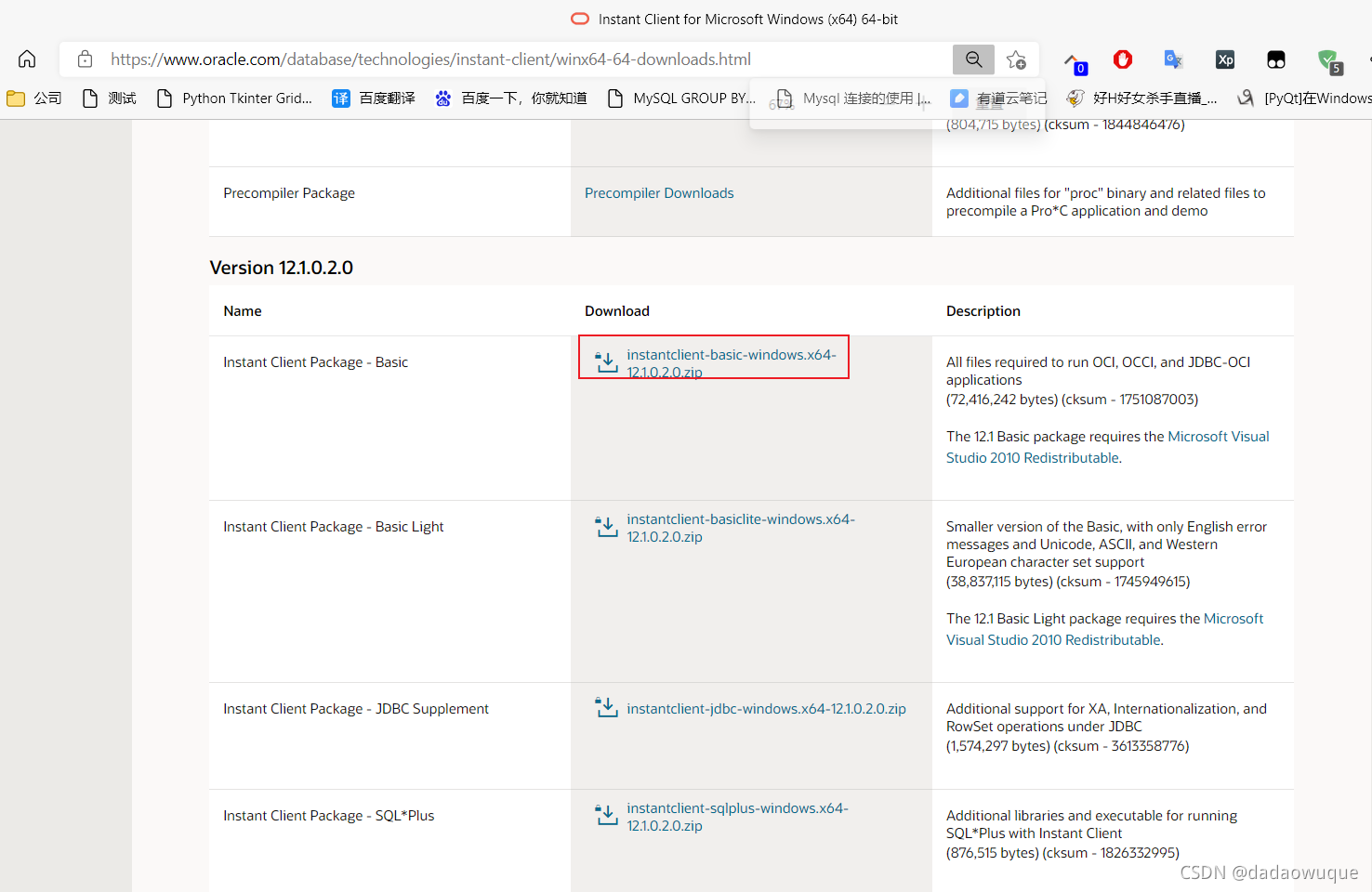
Task: Open the green shield extension with 5 badge
Action: [x=1329, y=61]
